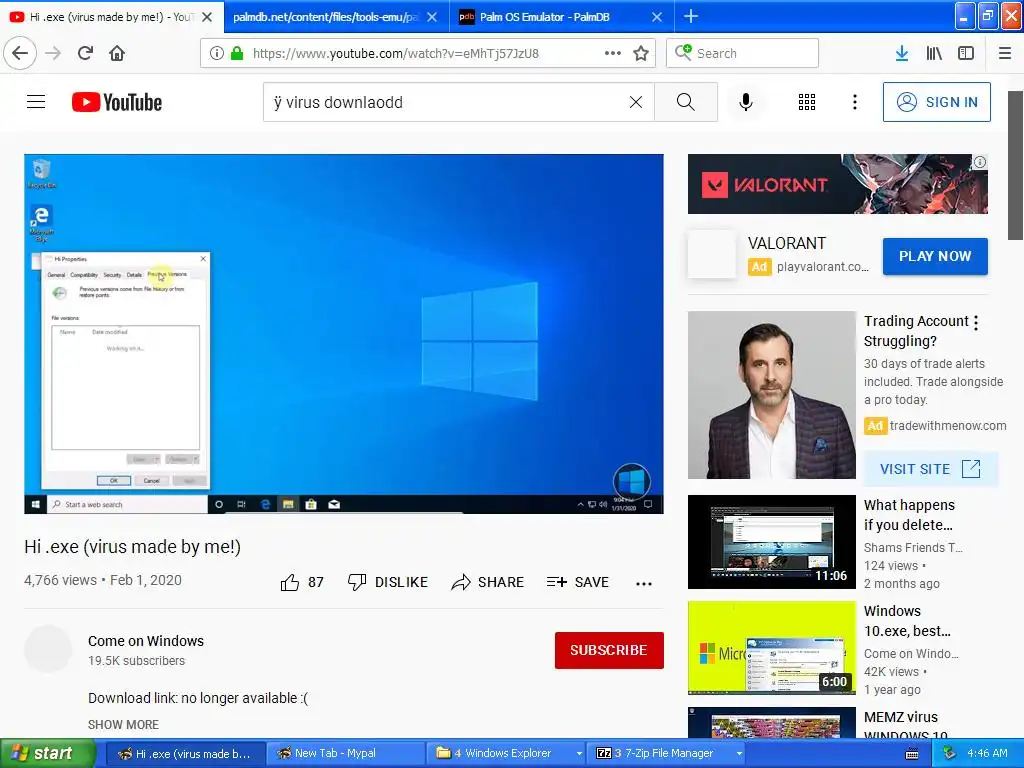The height and width of the screenshot is (768, 1024).
Task: Open a new browser tab with plus
Action: tap(690, 16)
